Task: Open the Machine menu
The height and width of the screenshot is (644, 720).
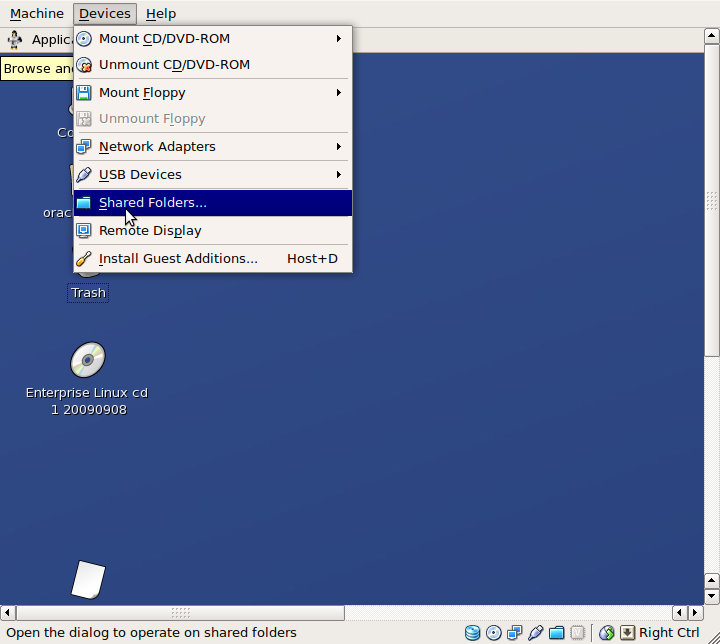Action: pos(37,14)
